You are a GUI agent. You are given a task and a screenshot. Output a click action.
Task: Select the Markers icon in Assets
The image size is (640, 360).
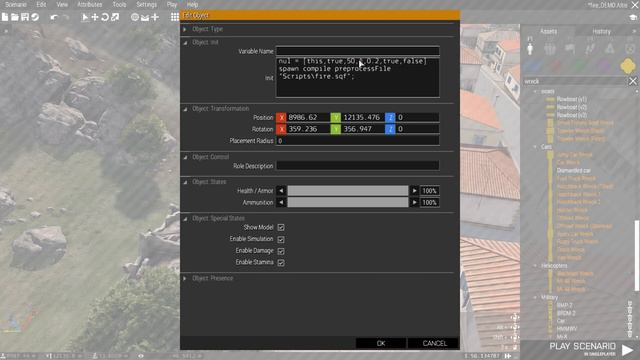[x=630, y=49]
